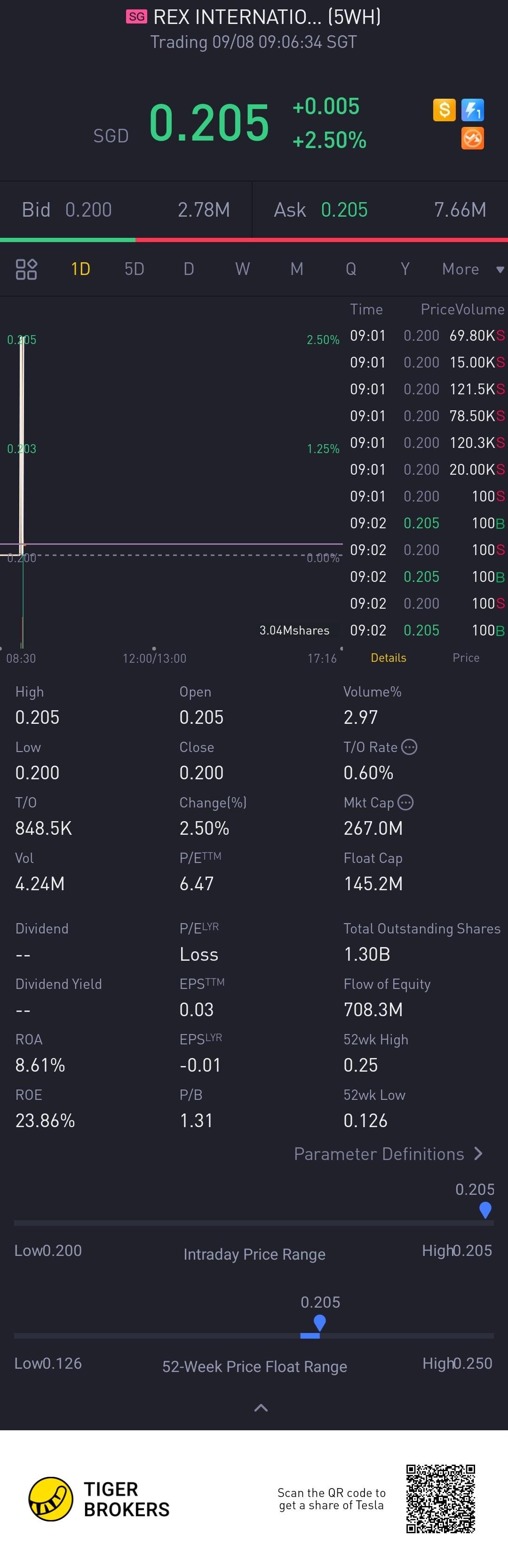Tap the 121.5K trade row
This screenshot has width=508, height=1568.
click(427, 389)
